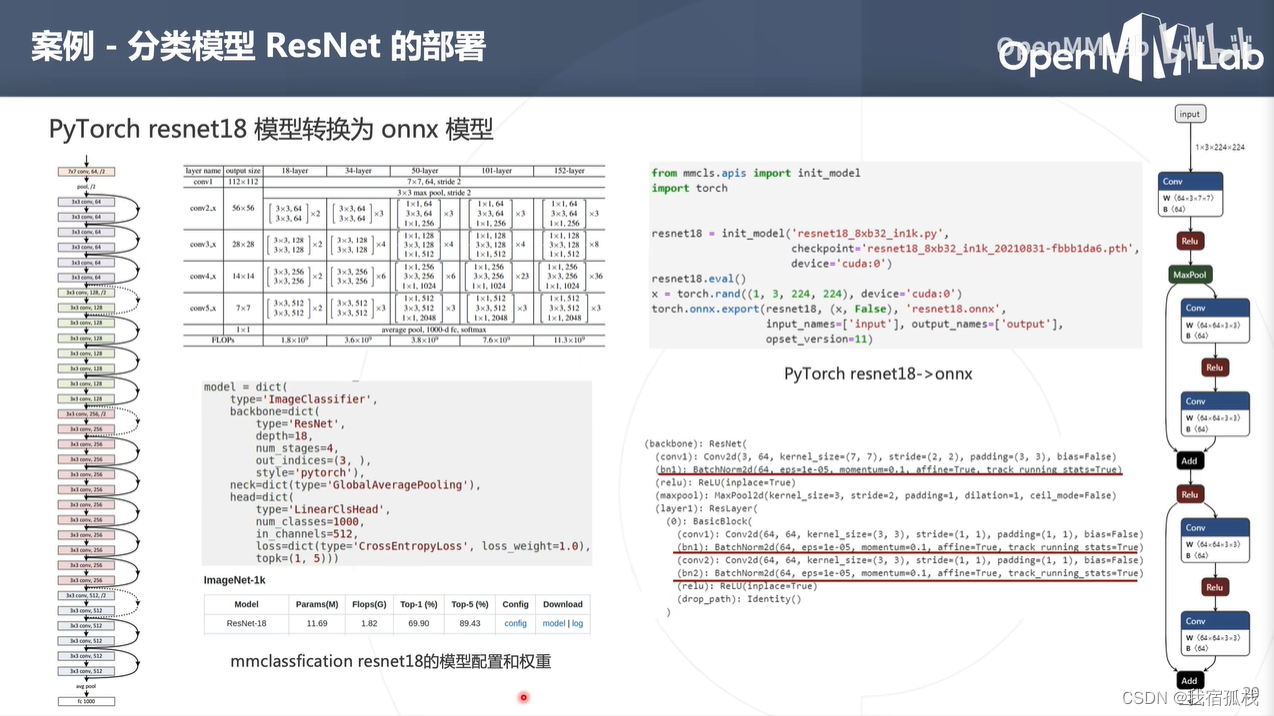The width and height of the screenshot is (1274, 716).
Task: Click the 'in_channels=512' config line
Action: [x=305, y=534]
